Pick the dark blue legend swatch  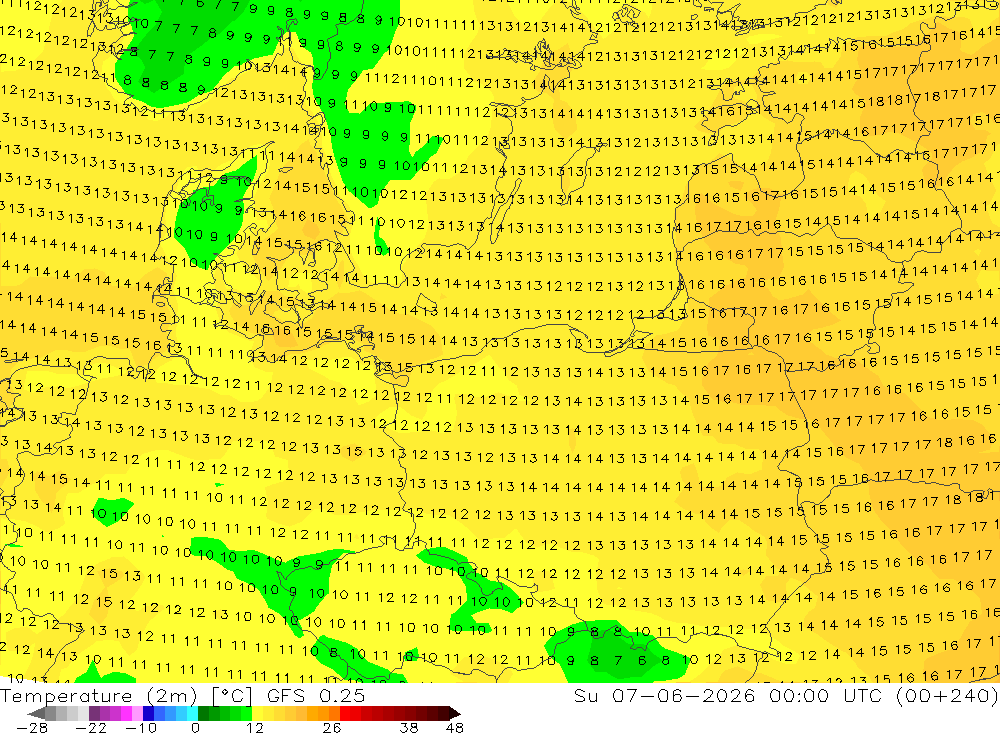pos(148,713)
